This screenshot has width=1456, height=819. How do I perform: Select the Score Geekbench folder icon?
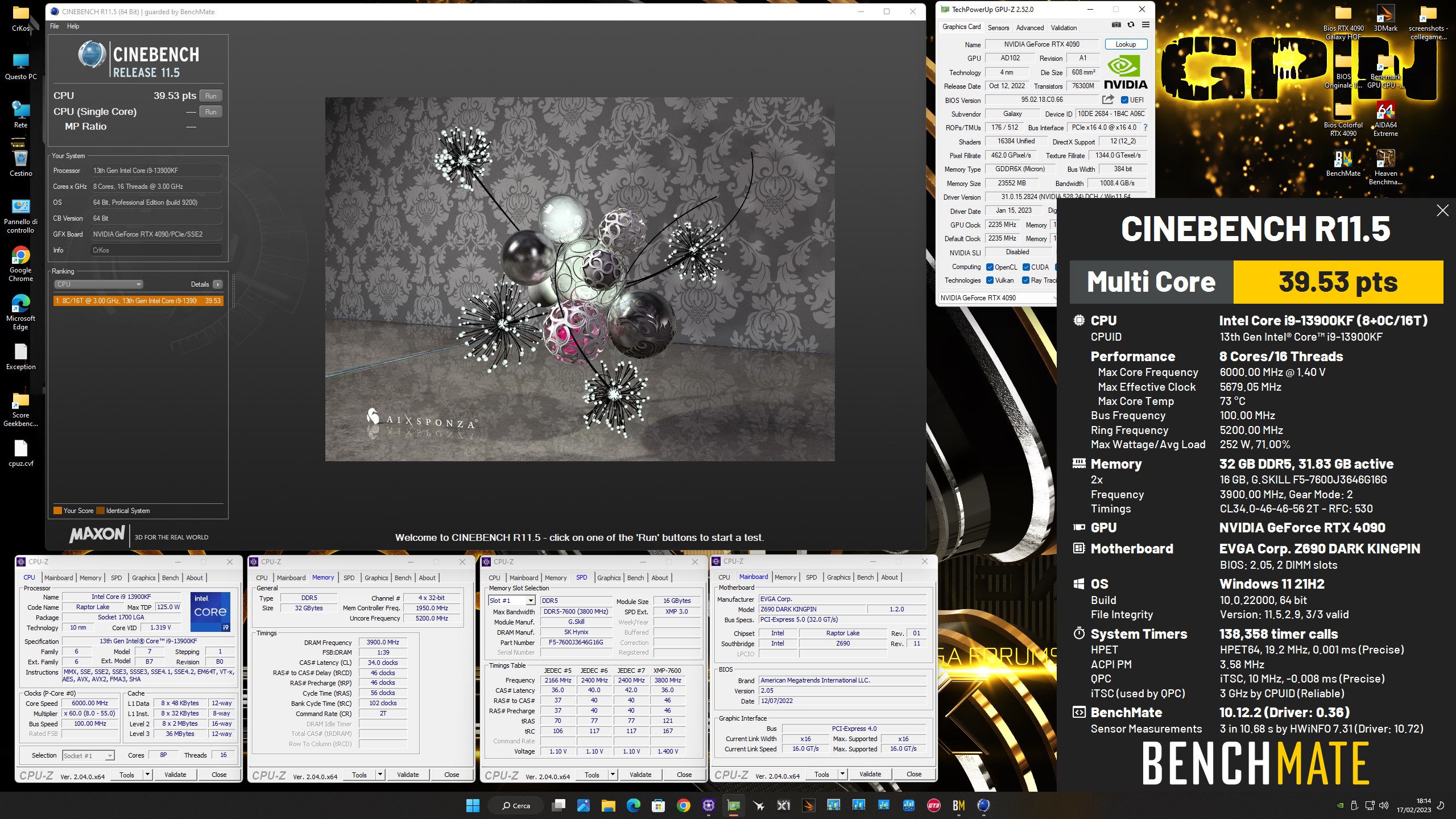coord(20,409)
